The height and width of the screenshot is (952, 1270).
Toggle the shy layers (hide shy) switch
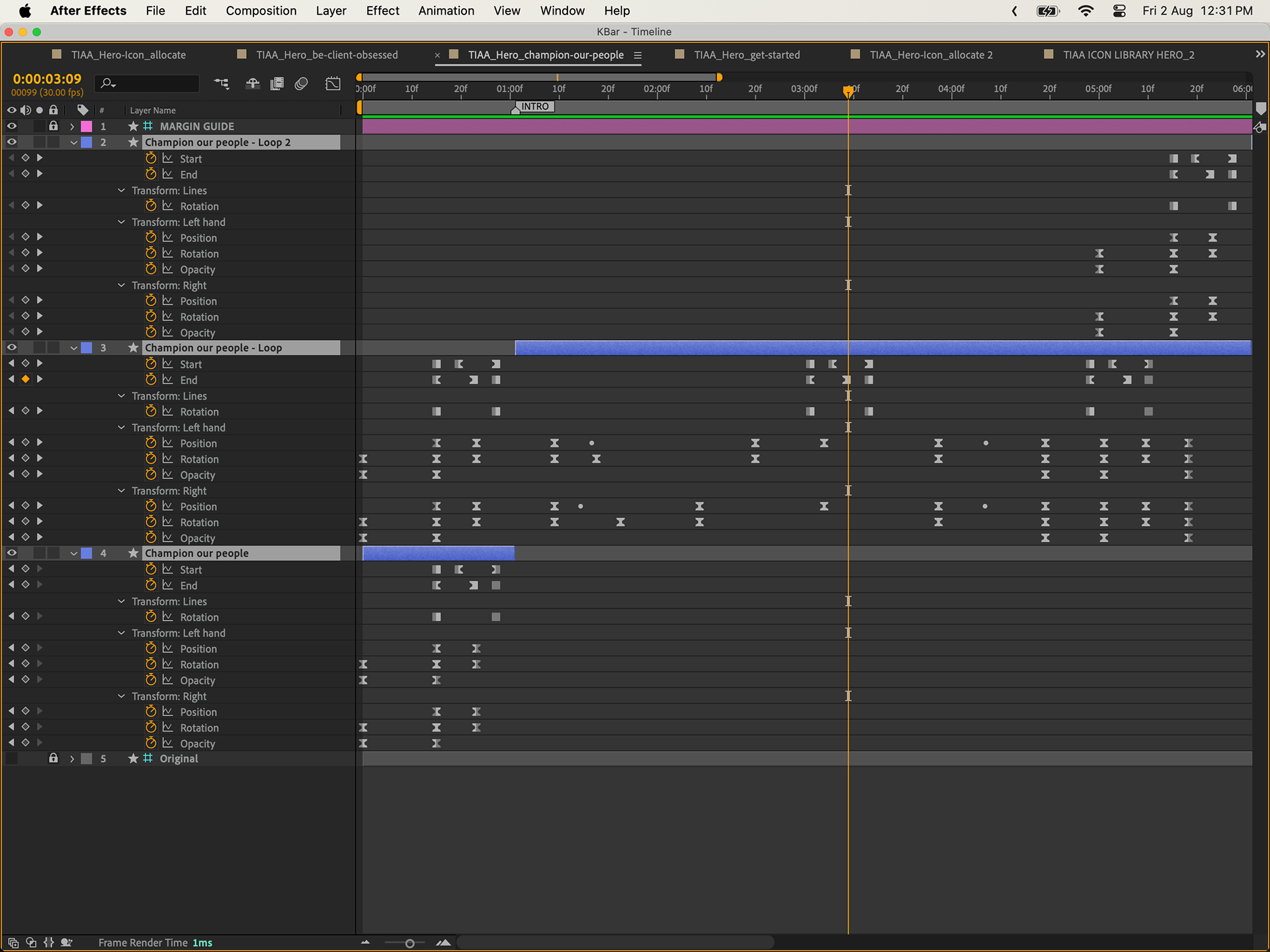click(x=252, y=83)
